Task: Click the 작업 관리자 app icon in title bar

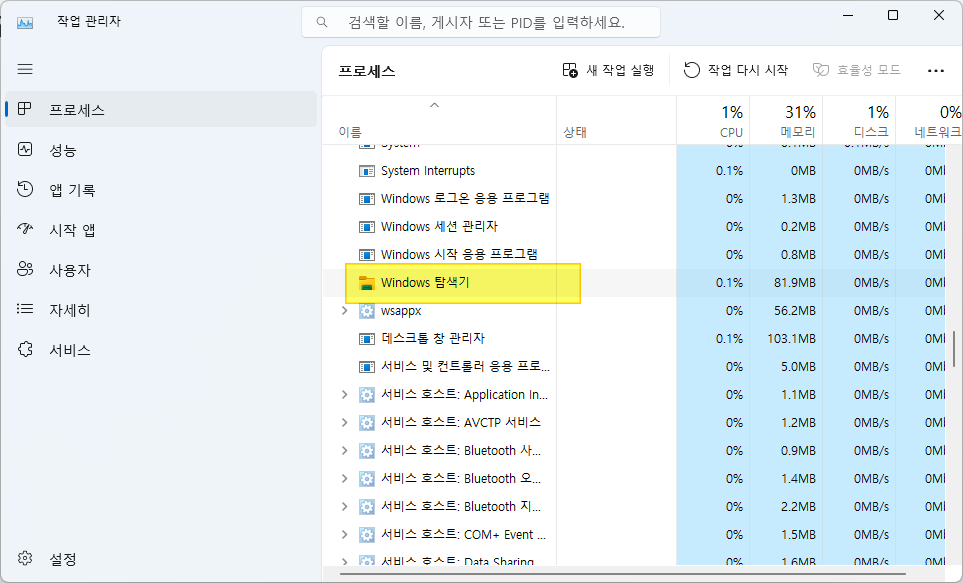Action: (x=25, y=22)
